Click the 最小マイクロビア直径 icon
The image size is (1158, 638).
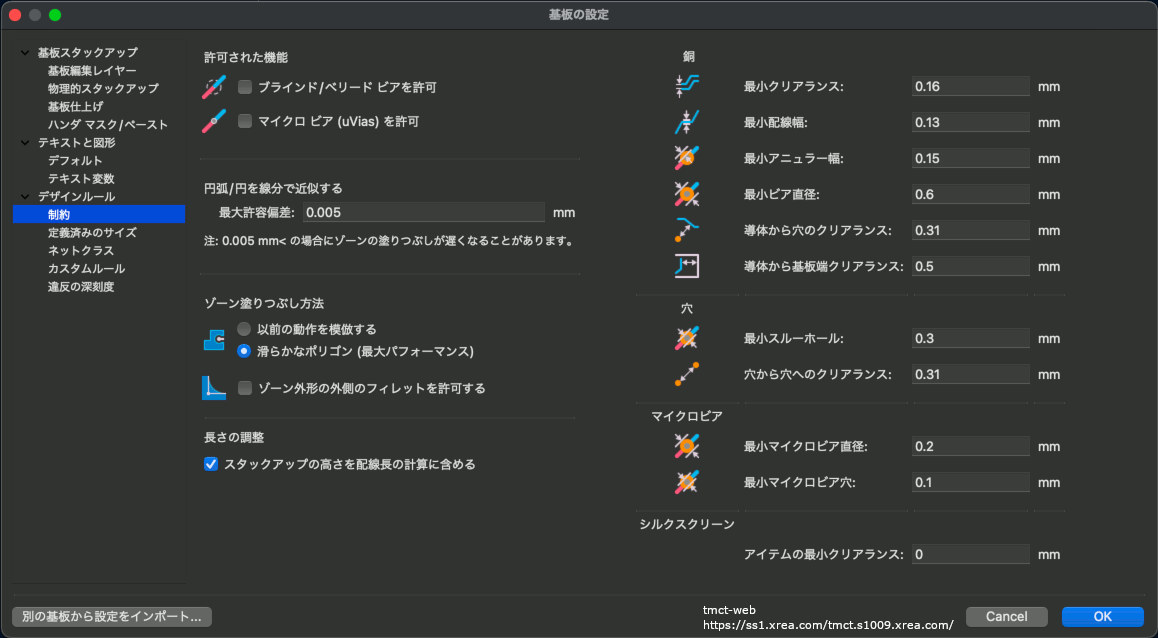tap(687, 446)
